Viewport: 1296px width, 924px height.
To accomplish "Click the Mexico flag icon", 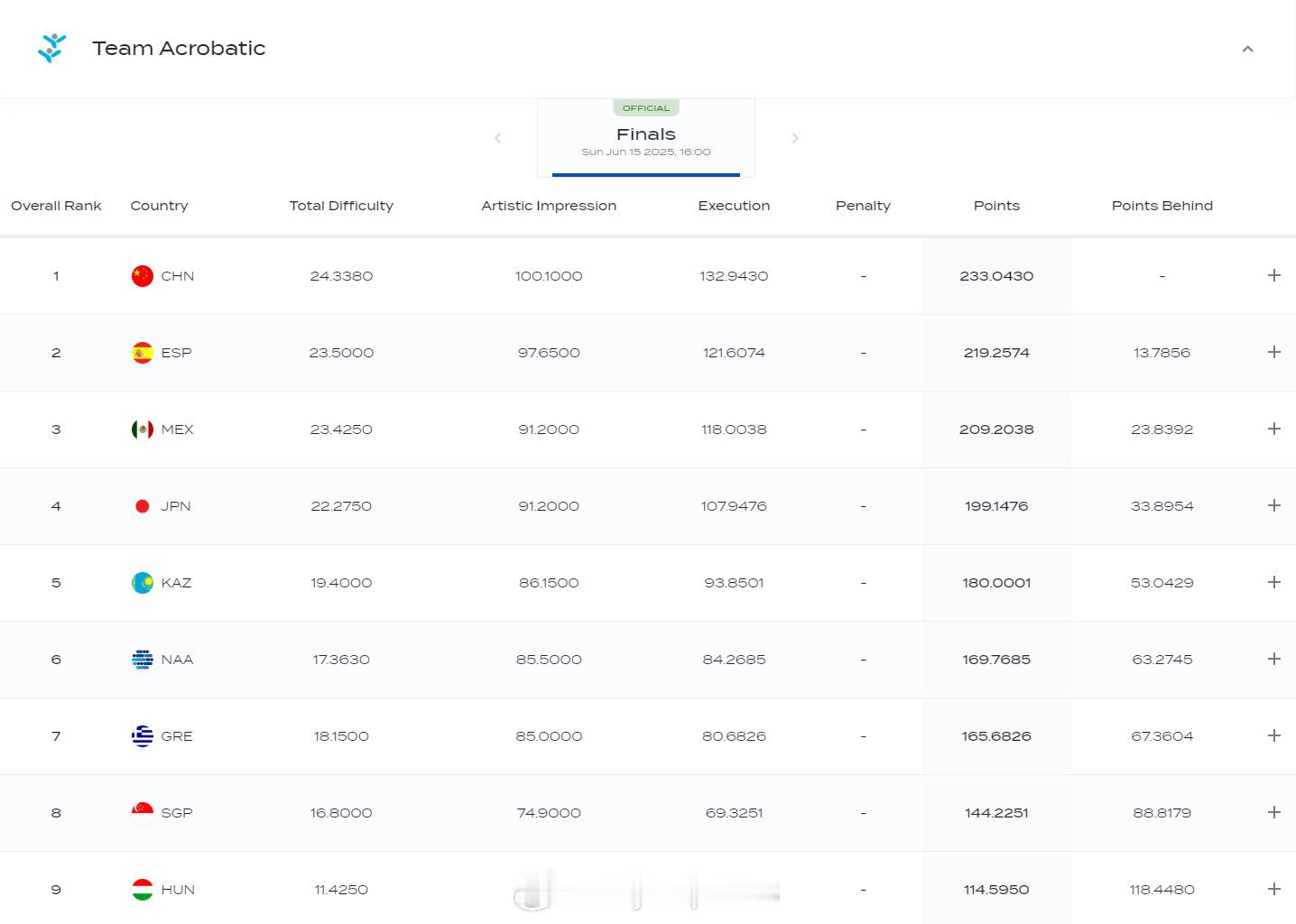I will (x=143, y=430).
